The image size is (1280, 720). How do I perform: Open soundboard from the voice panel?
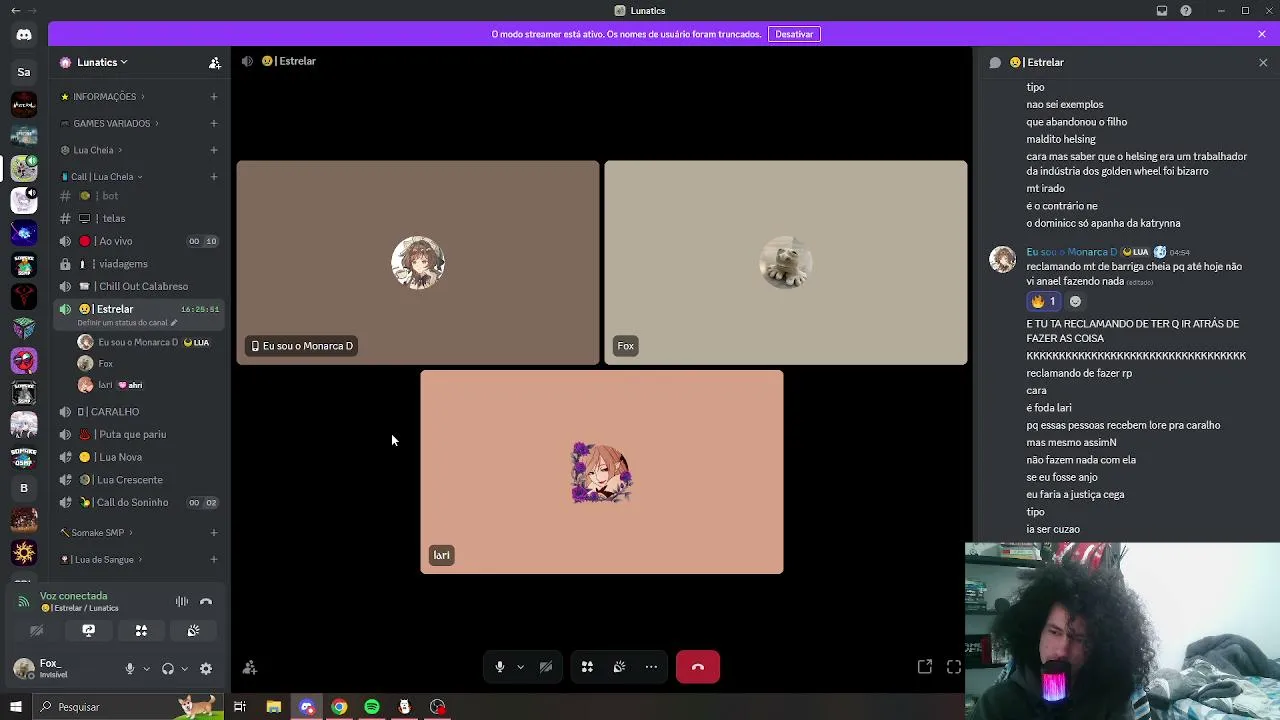(193, 630)
